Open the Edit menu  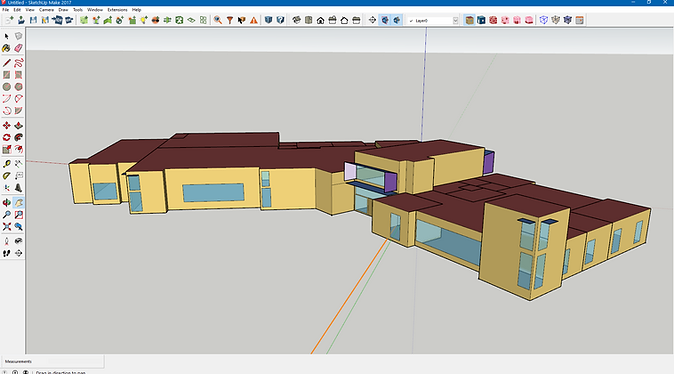pyautogui.click(x=17, y=9)
